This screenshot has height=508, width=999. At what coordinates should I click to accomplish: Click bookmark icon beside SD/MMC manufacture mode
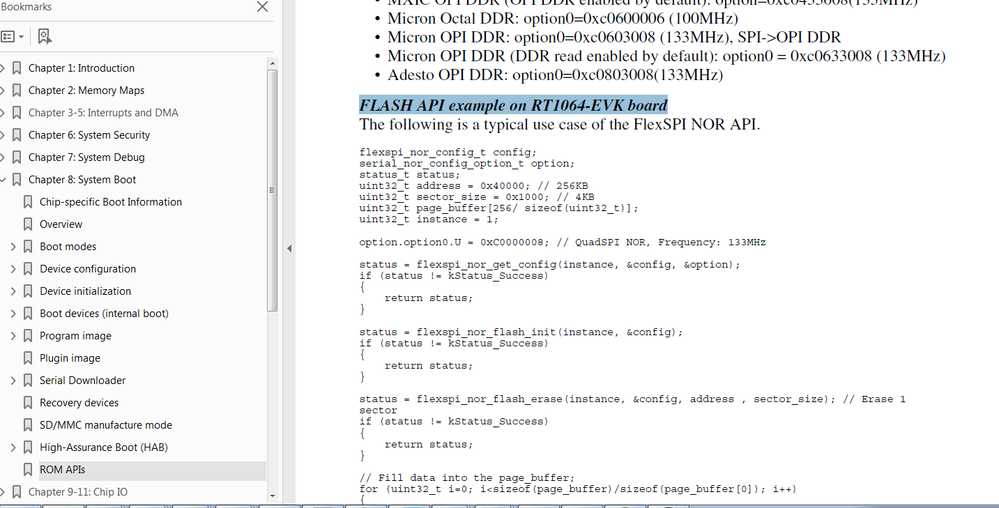click(27, 425)
